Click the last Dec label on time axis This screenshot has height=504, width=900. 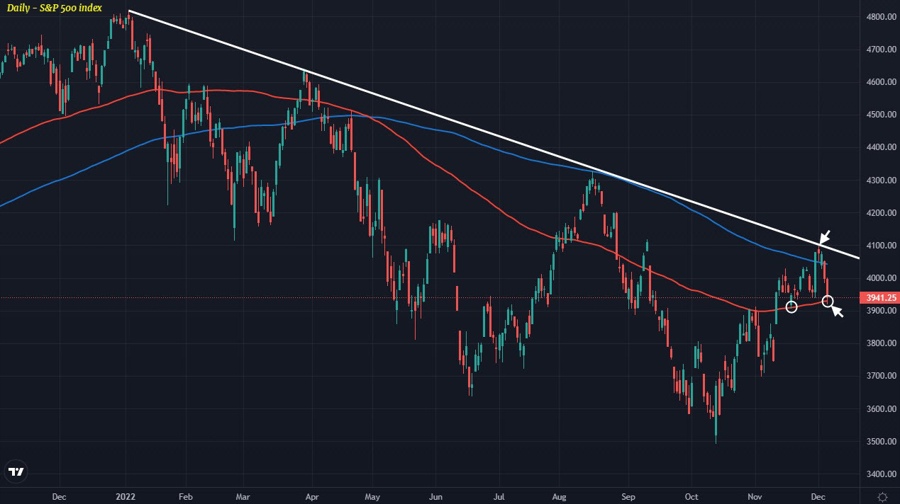pyautogui.click(x=818, y=497)
